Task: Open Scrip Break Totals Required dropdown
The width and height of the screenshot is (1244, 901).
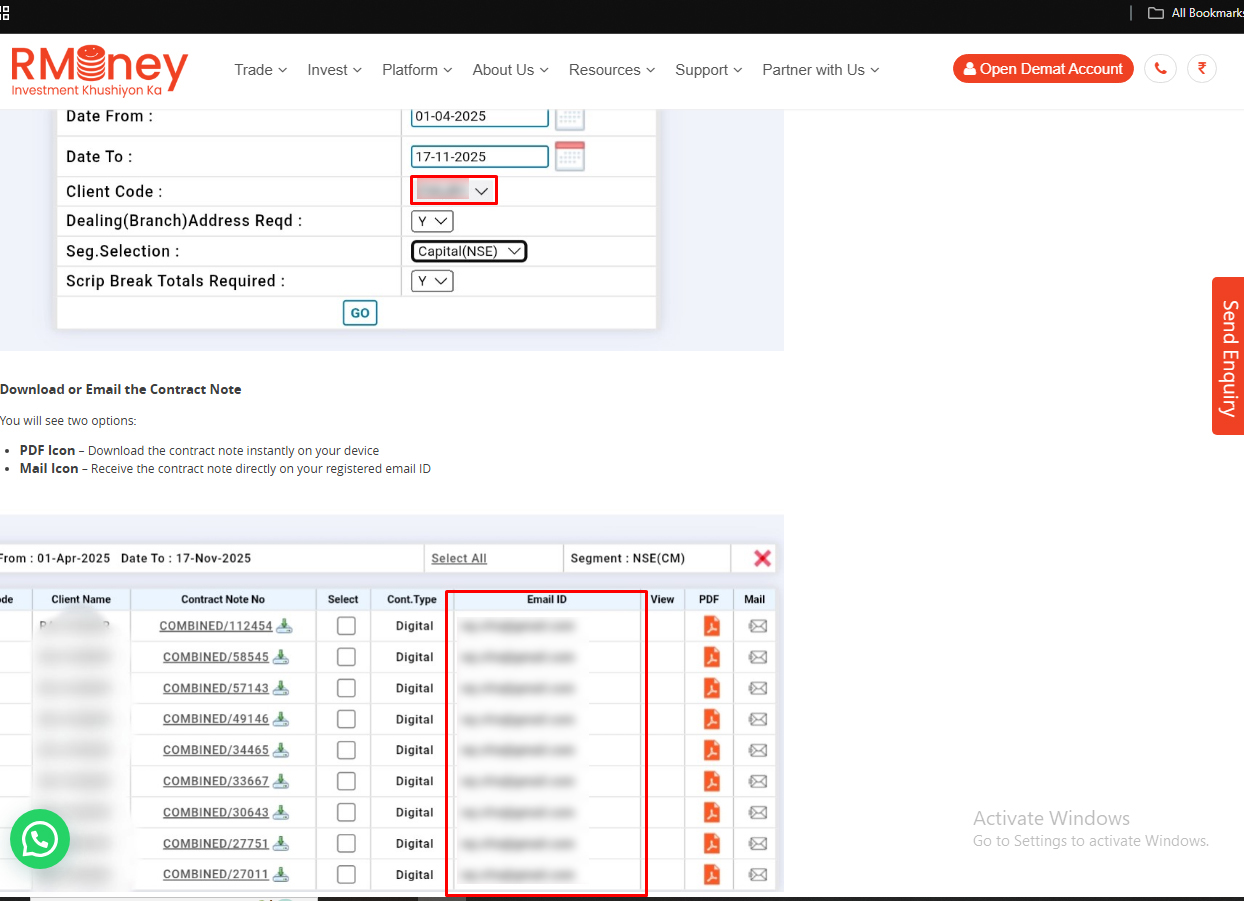Action: [432, 281]
